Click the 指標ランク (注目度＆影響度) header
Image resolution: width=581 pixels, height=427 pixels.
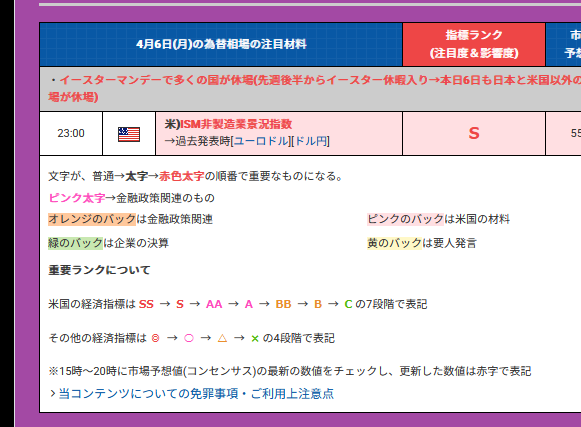click(x=474, y=44)
